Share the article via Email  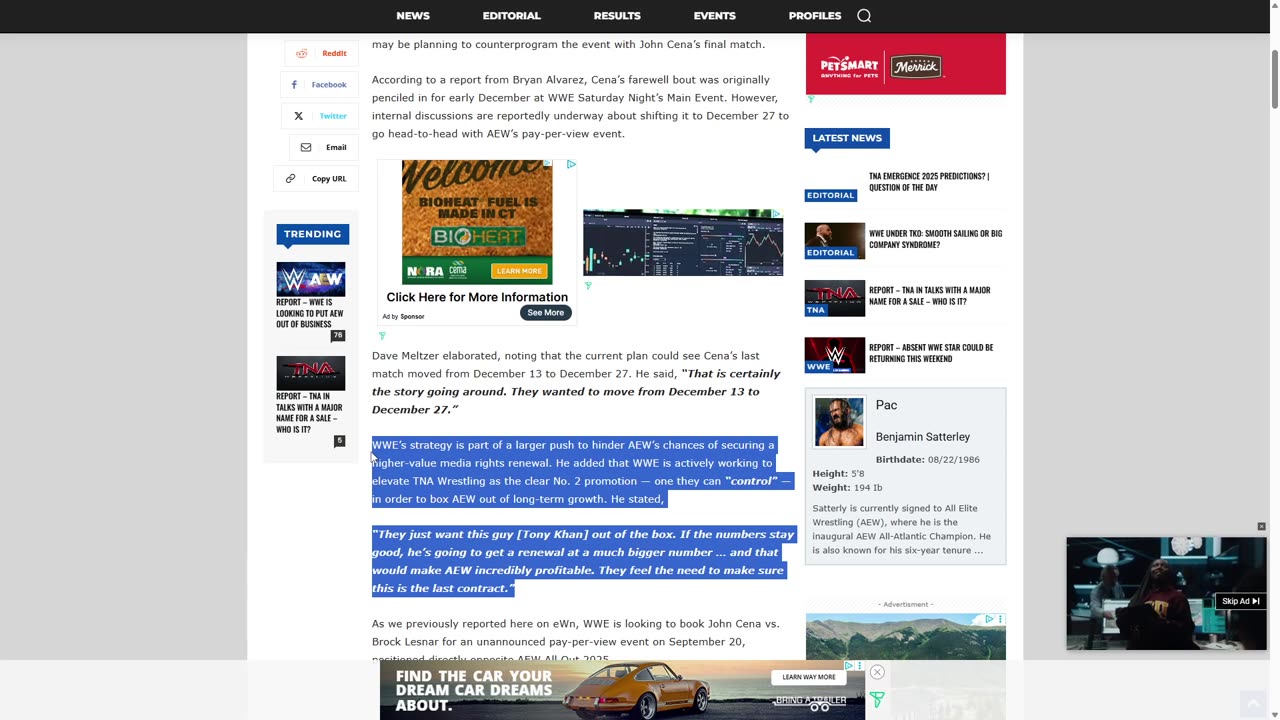(323, 147)
